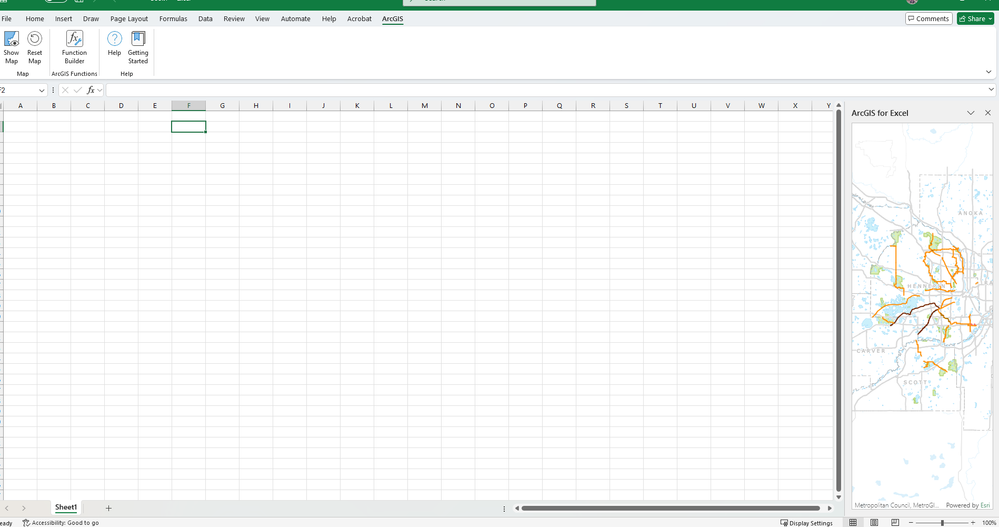Click the zoom slider handle

coord(942,523)
